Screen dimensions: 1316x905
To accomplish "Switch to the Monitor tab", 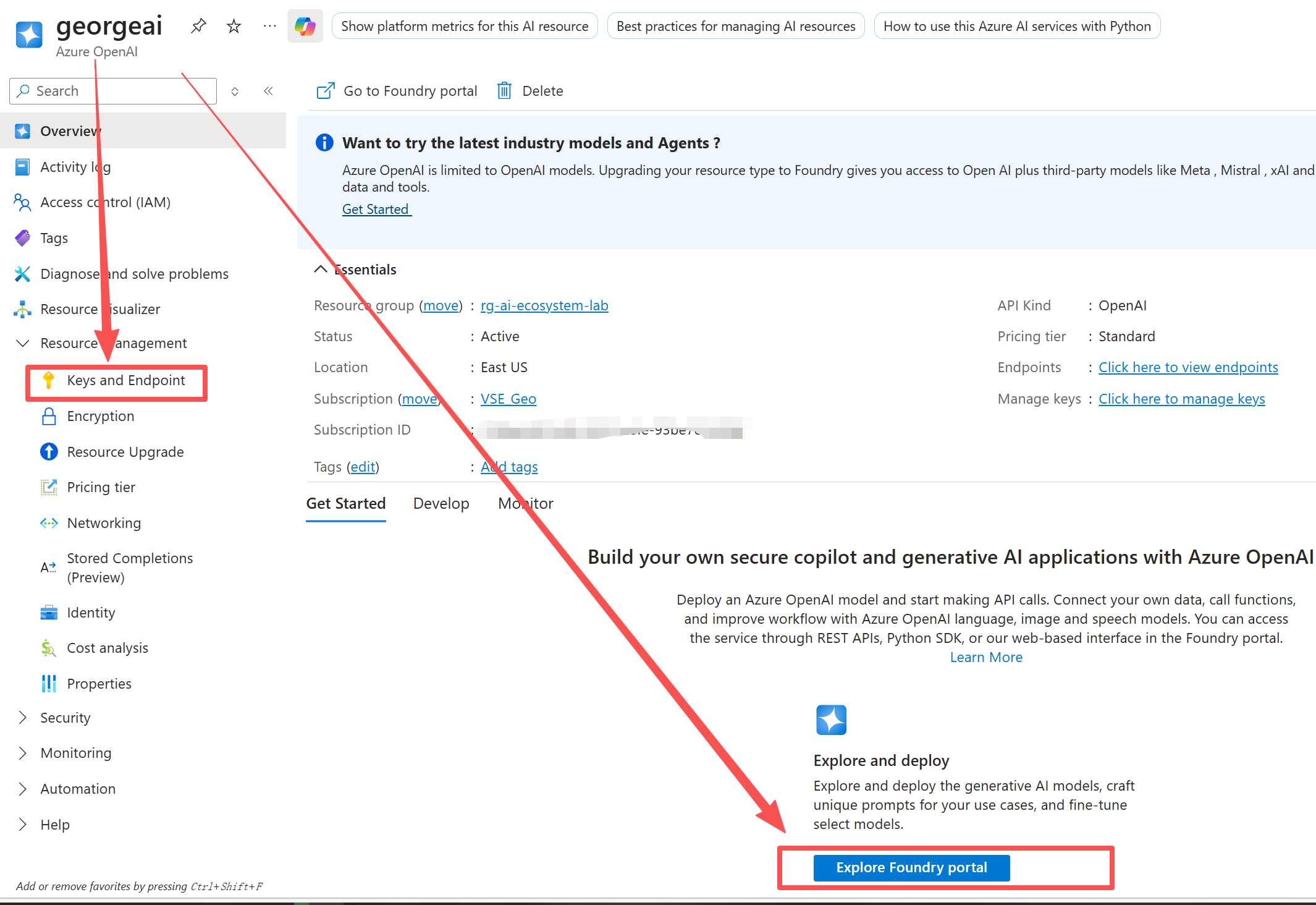I will (x=525, y=504).
